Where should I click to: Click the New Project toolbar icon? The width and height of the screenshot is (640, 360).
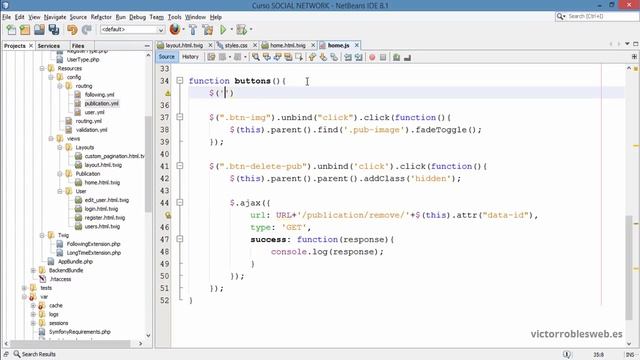pyautogui.click(x=25, y=29)
